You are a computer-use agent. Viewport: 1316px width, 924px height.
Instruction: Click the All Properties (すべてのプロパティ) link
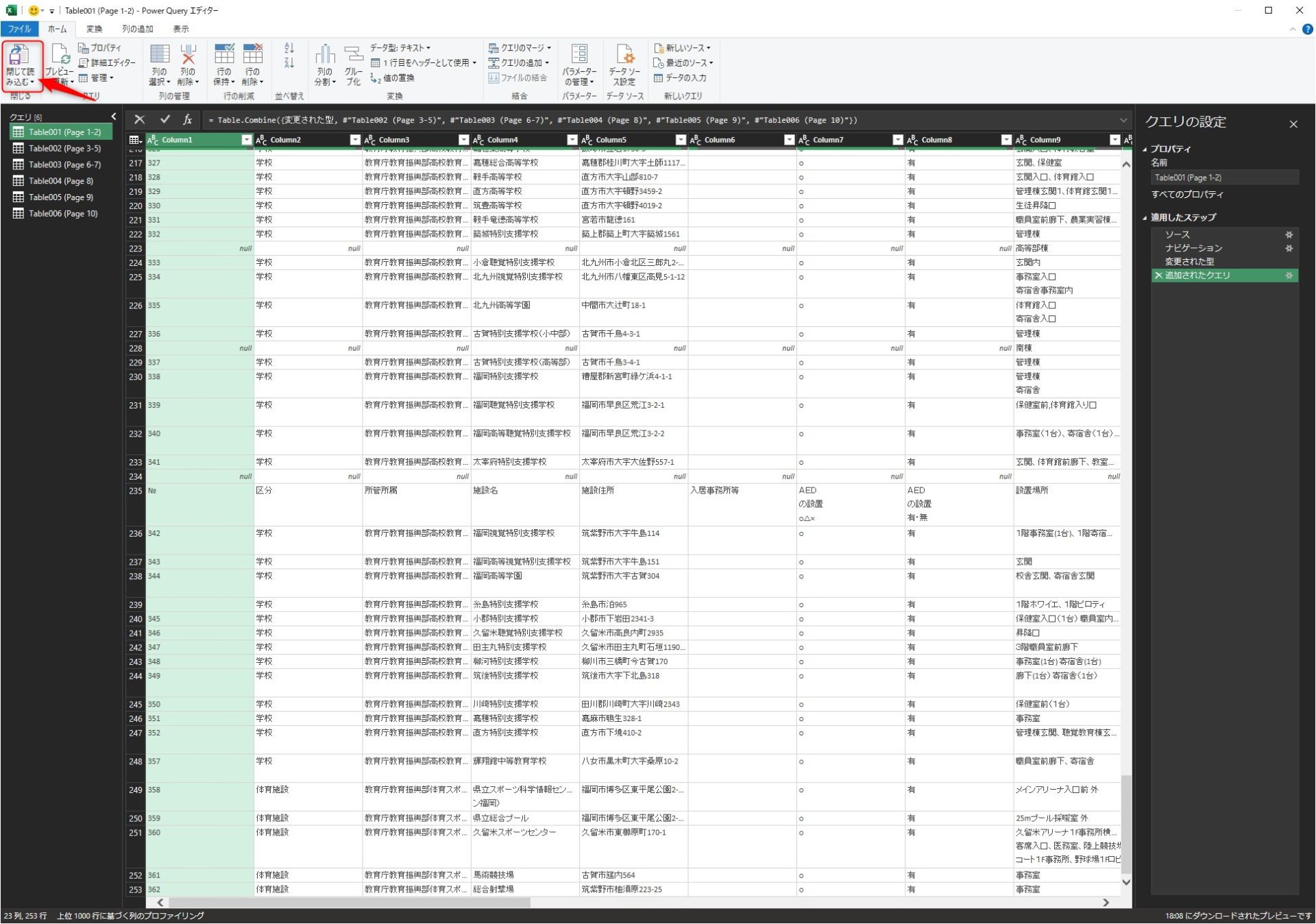coord(1186,195)
